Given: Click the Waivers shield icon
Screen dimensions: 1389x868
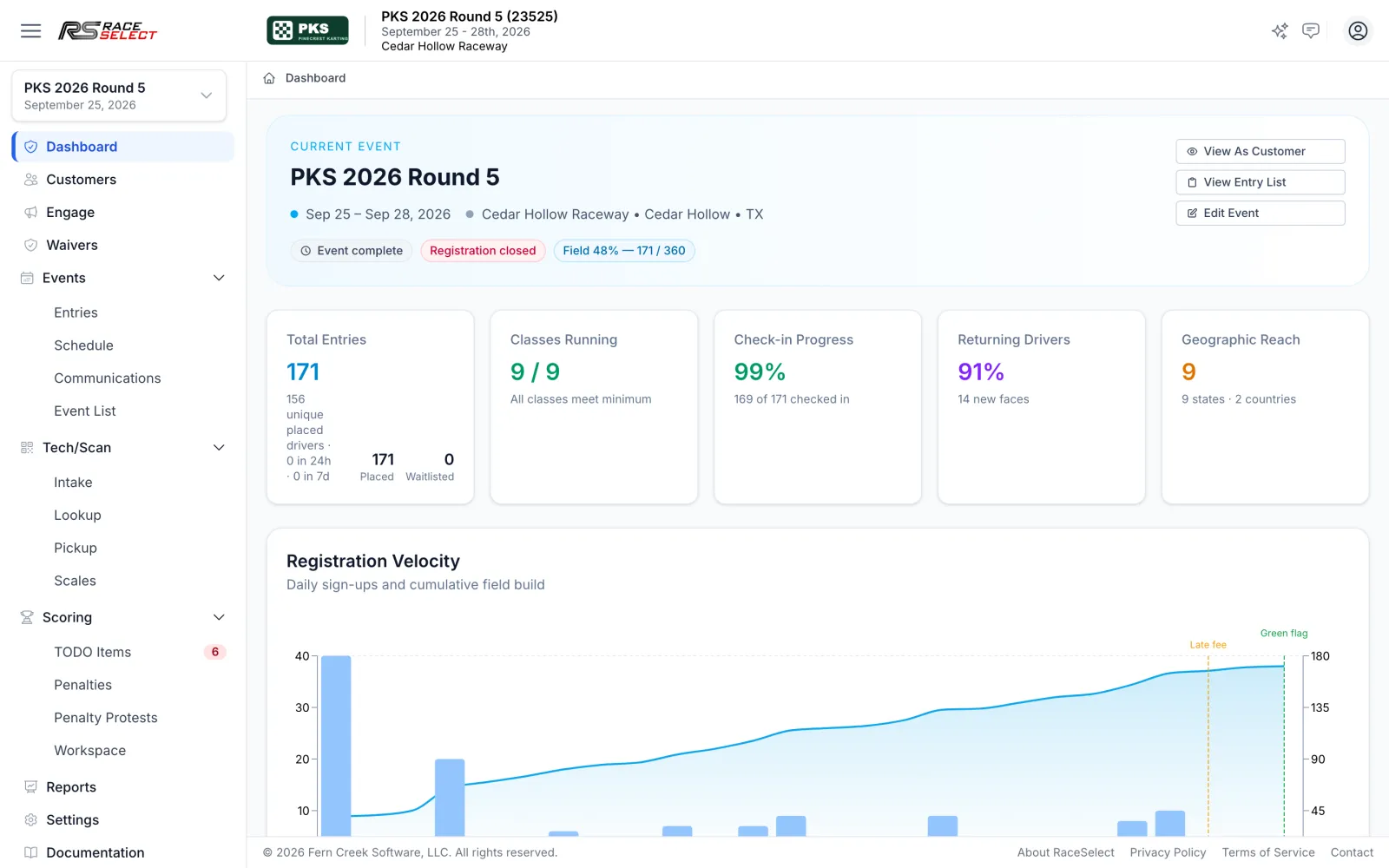Looking at the screenshot, I should pyautogui.click(x=31, y=246).
